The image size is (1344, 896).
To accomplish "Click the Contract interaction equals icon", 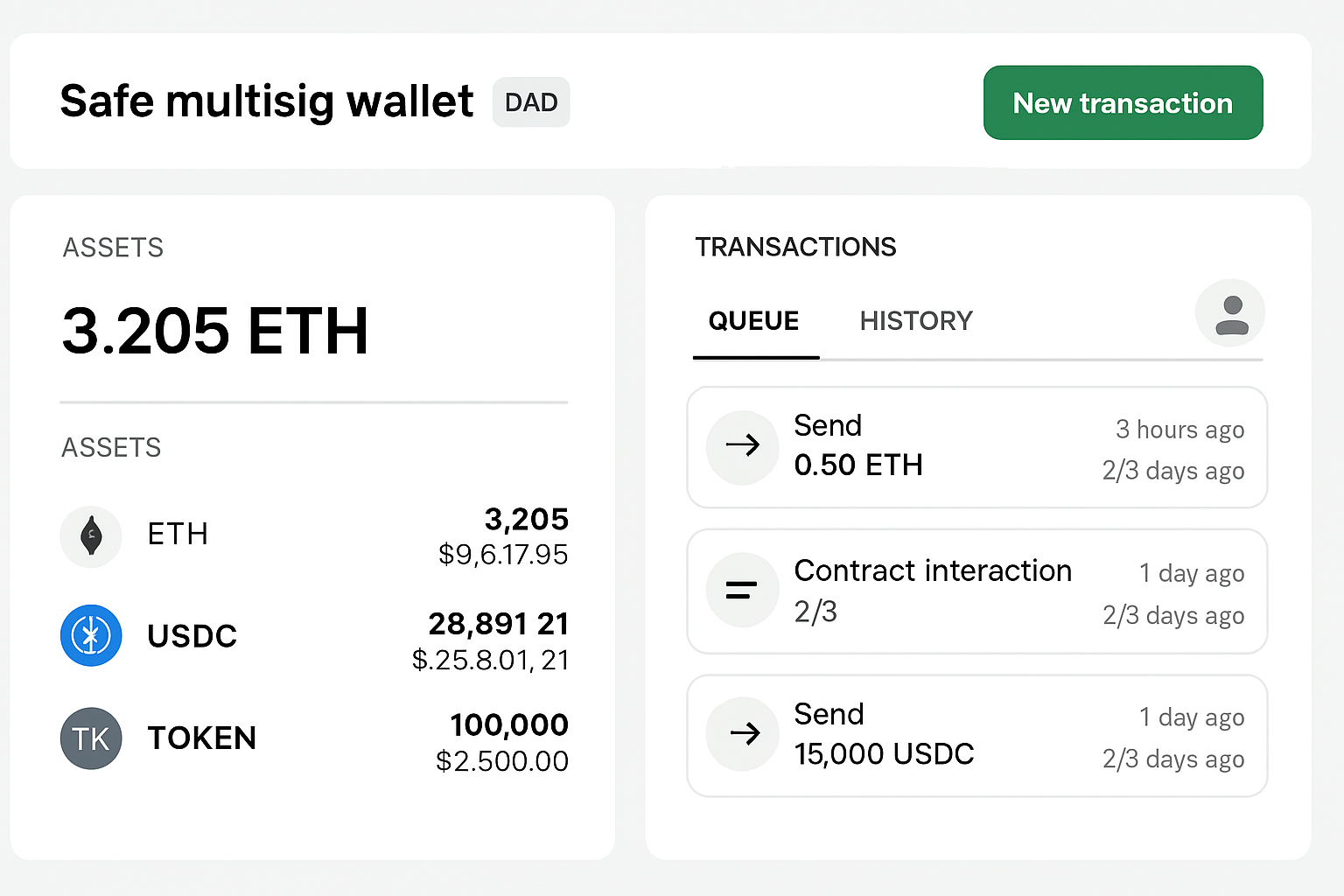I will pos(742,590).
